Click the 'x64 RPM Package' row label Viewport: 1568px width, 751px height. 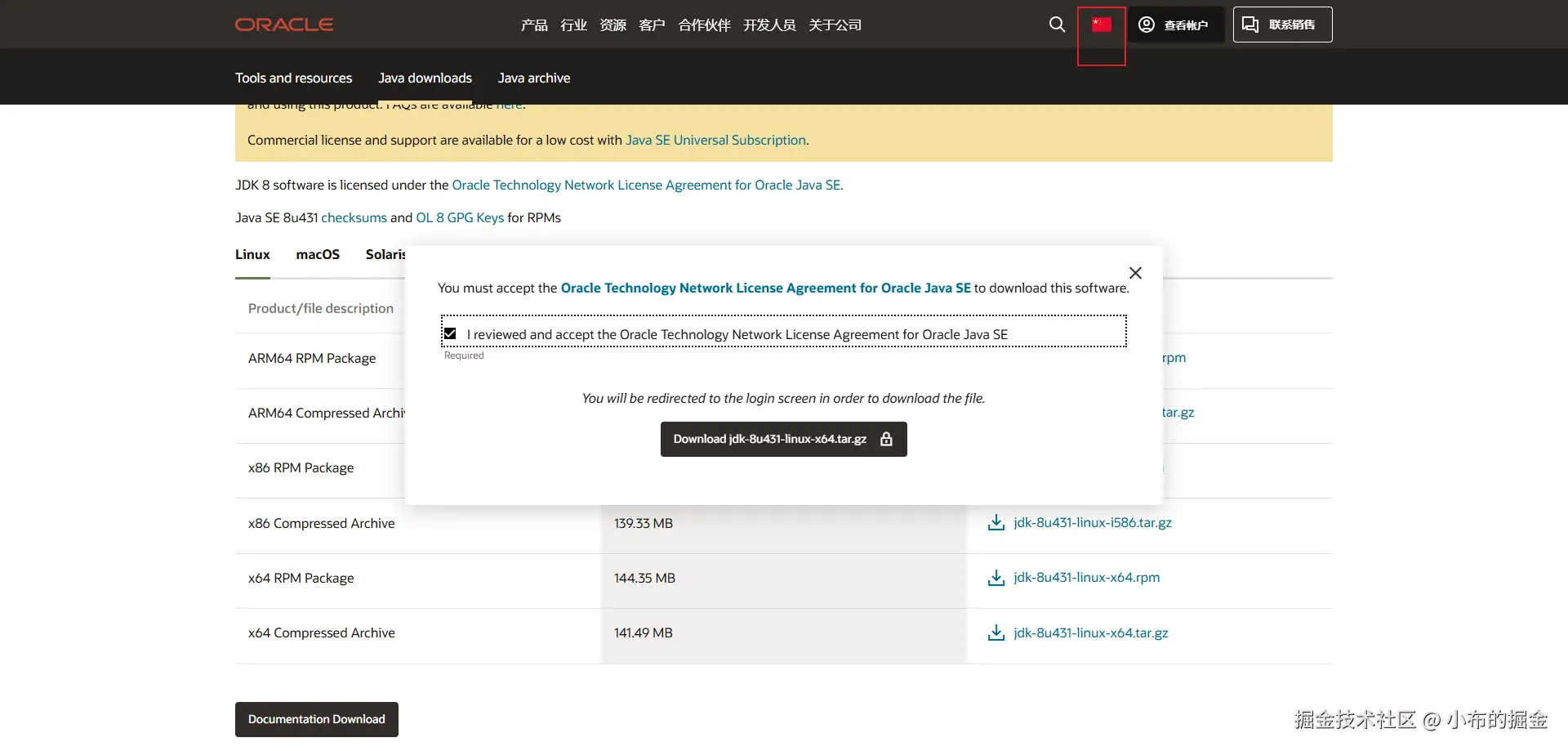coord(301,578)
